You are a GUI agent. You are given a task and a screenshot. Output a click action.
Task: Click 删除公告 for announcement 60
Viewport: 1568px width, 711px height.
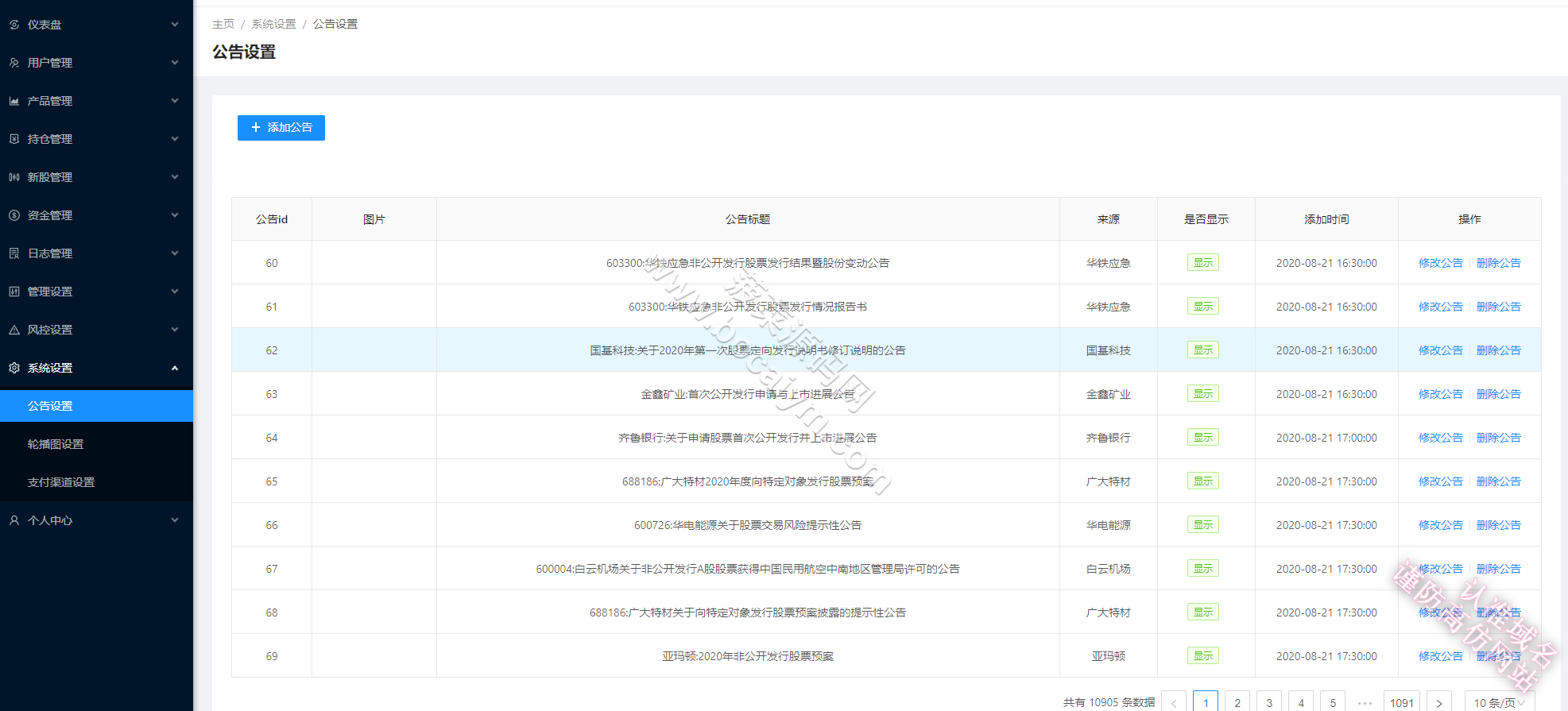pyautogui.click(x=1499, y=263)
